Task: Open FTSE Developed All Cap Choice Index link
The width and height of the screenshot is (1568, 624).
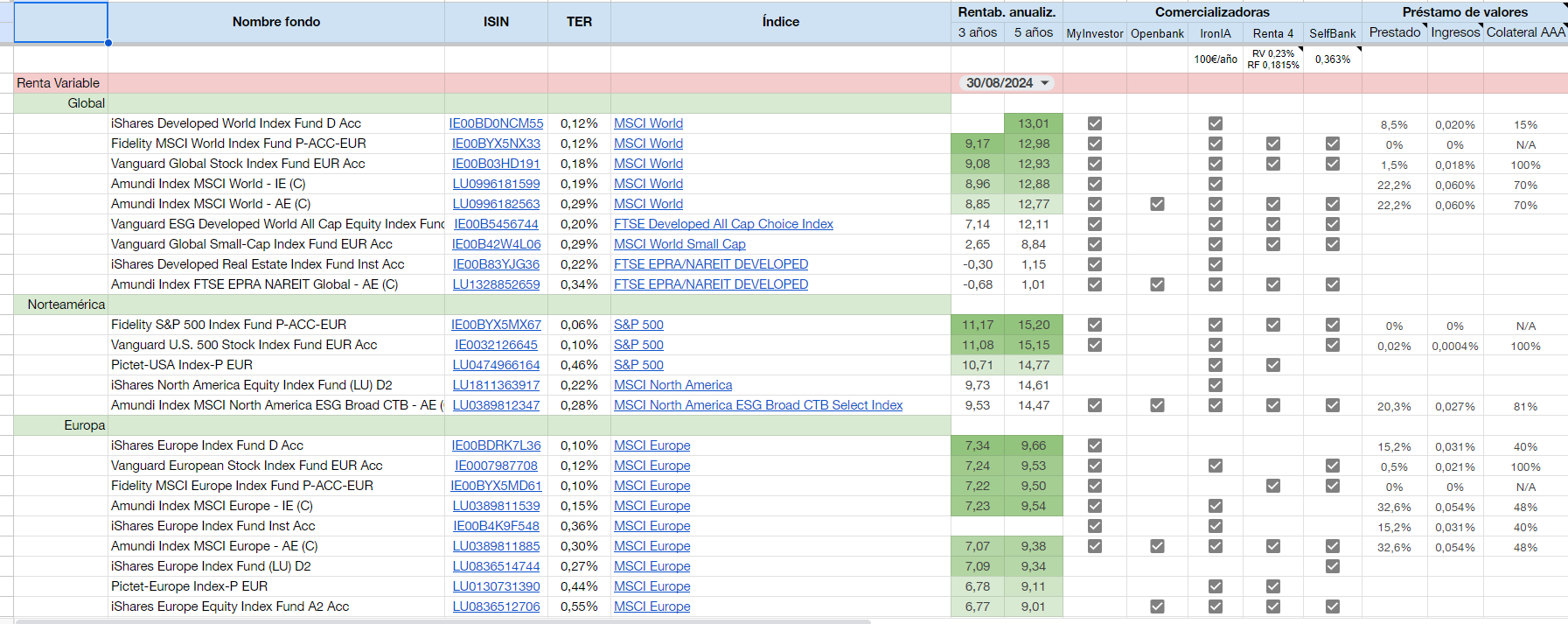Action: [x=723, y=224]
